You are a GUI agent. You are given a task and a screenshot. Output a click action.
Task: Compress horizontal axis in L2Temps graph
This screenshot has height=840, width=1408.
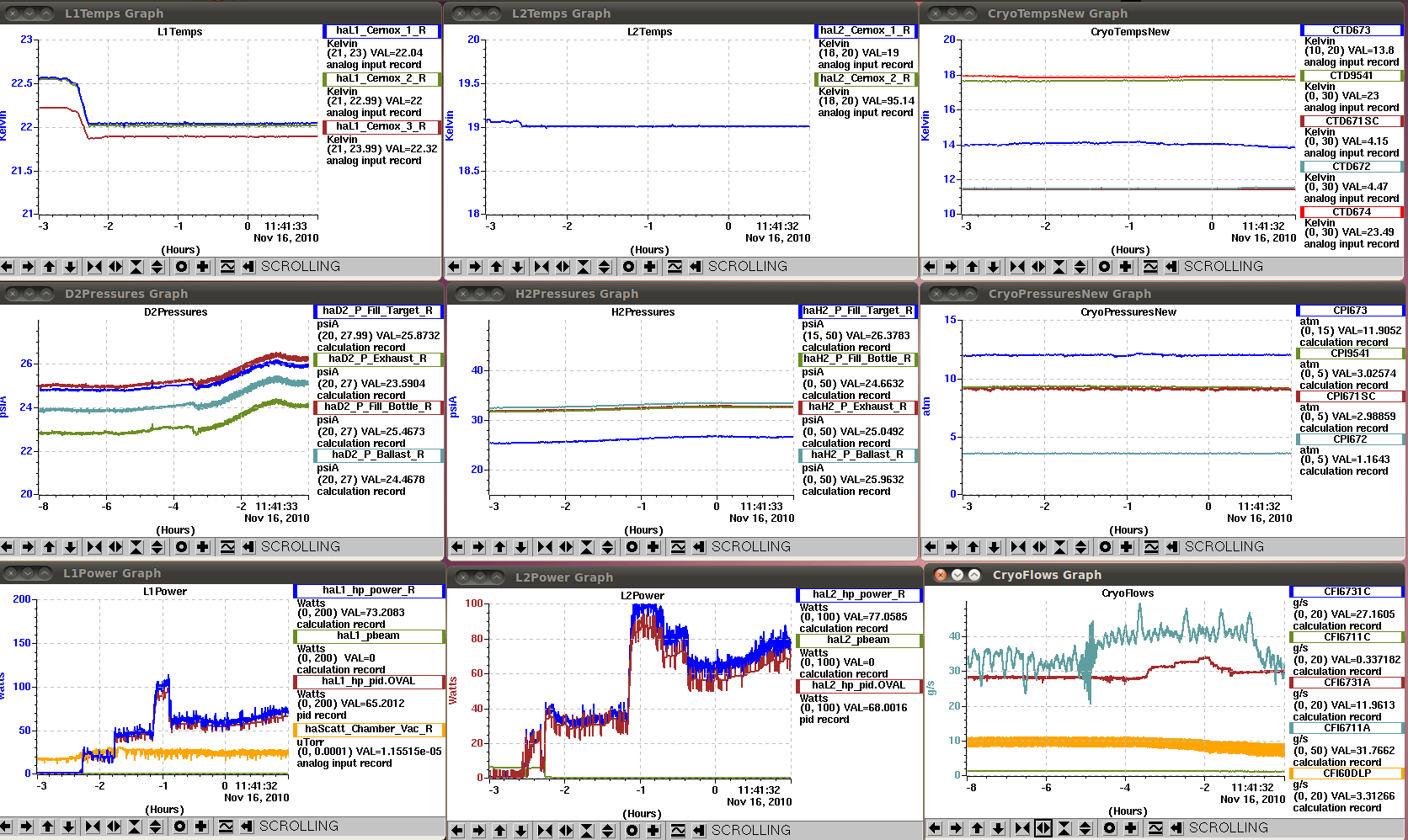pyautogui.click(x=541, y=267)
